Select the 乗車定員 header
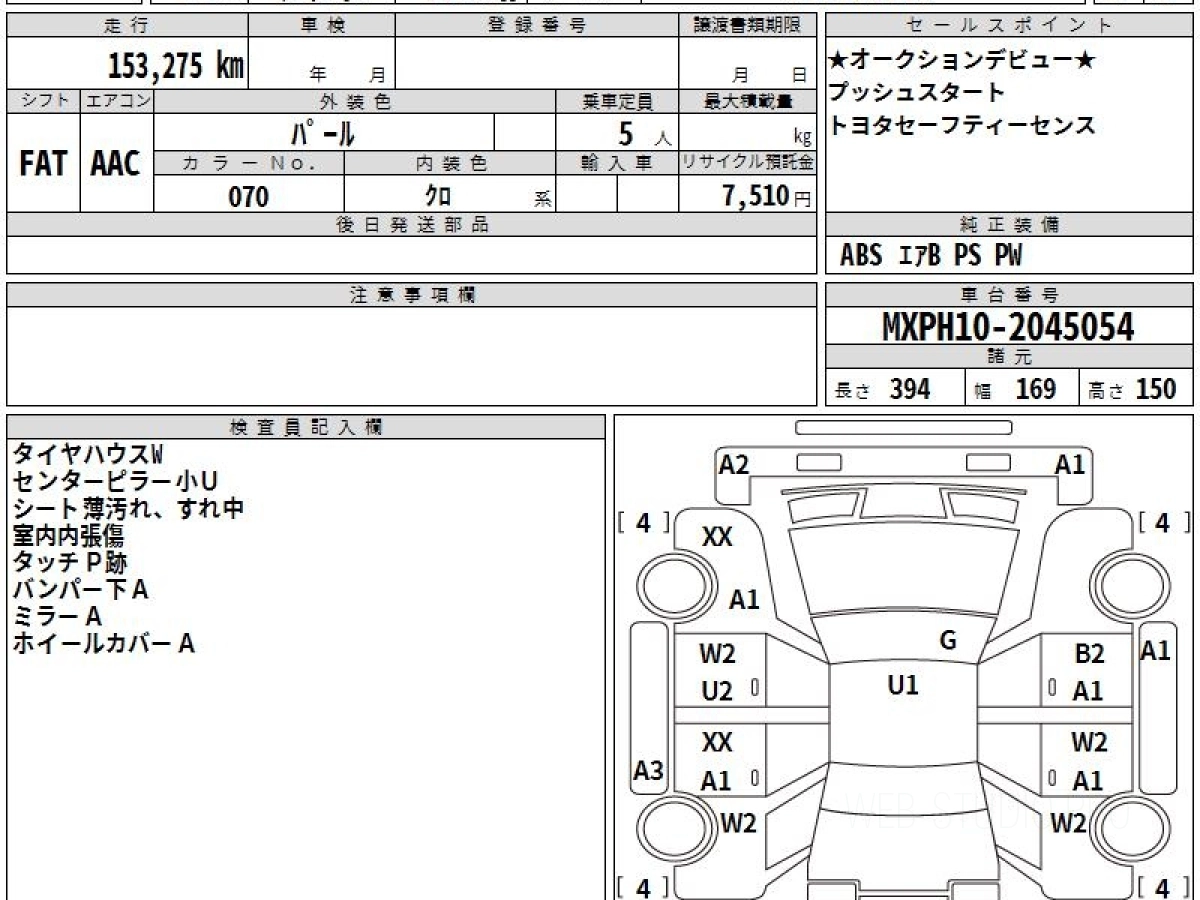 [617, 101]
